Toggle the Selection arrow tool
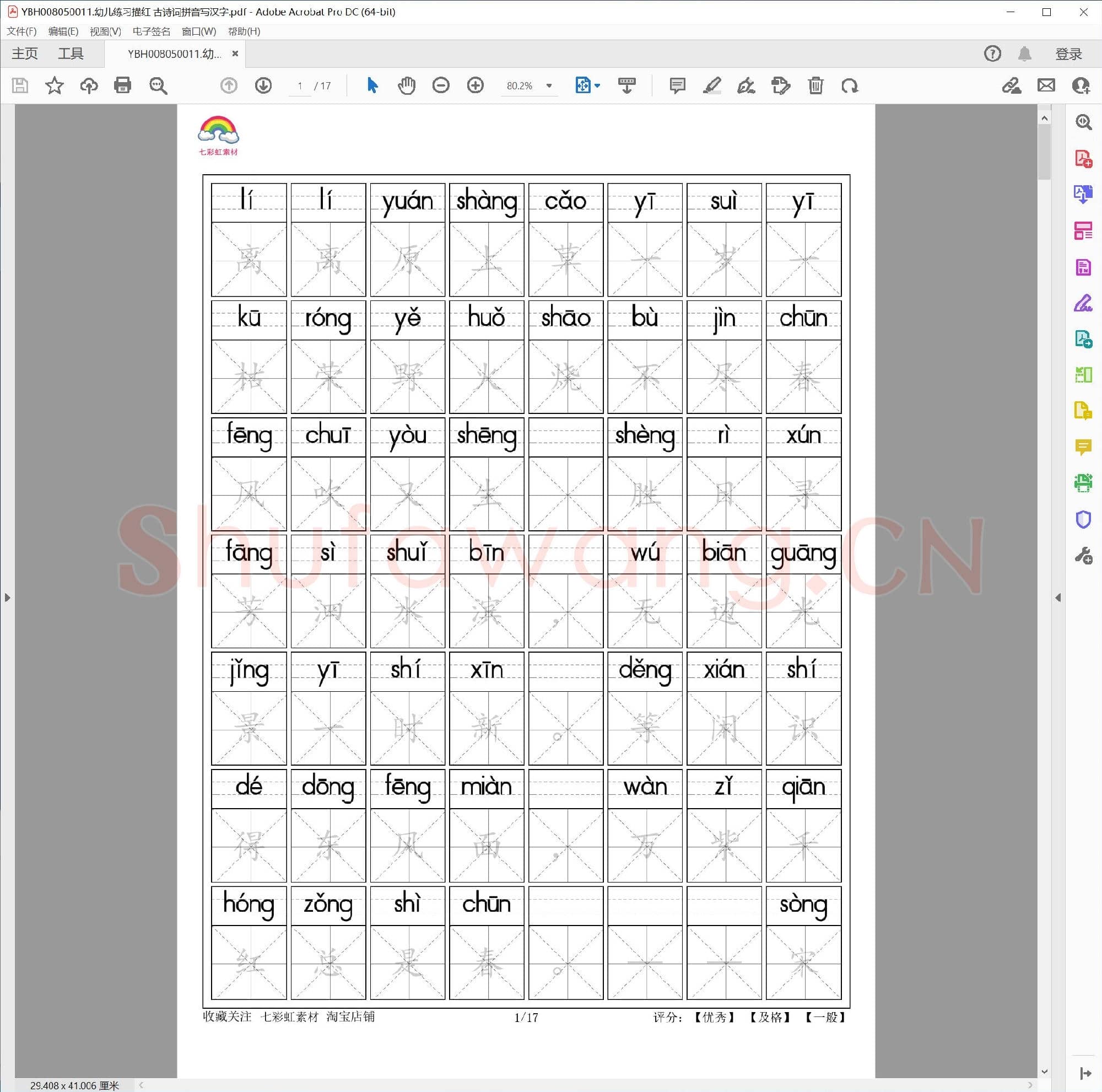The image size is (1102, 1092). click(x=372, y=85)
